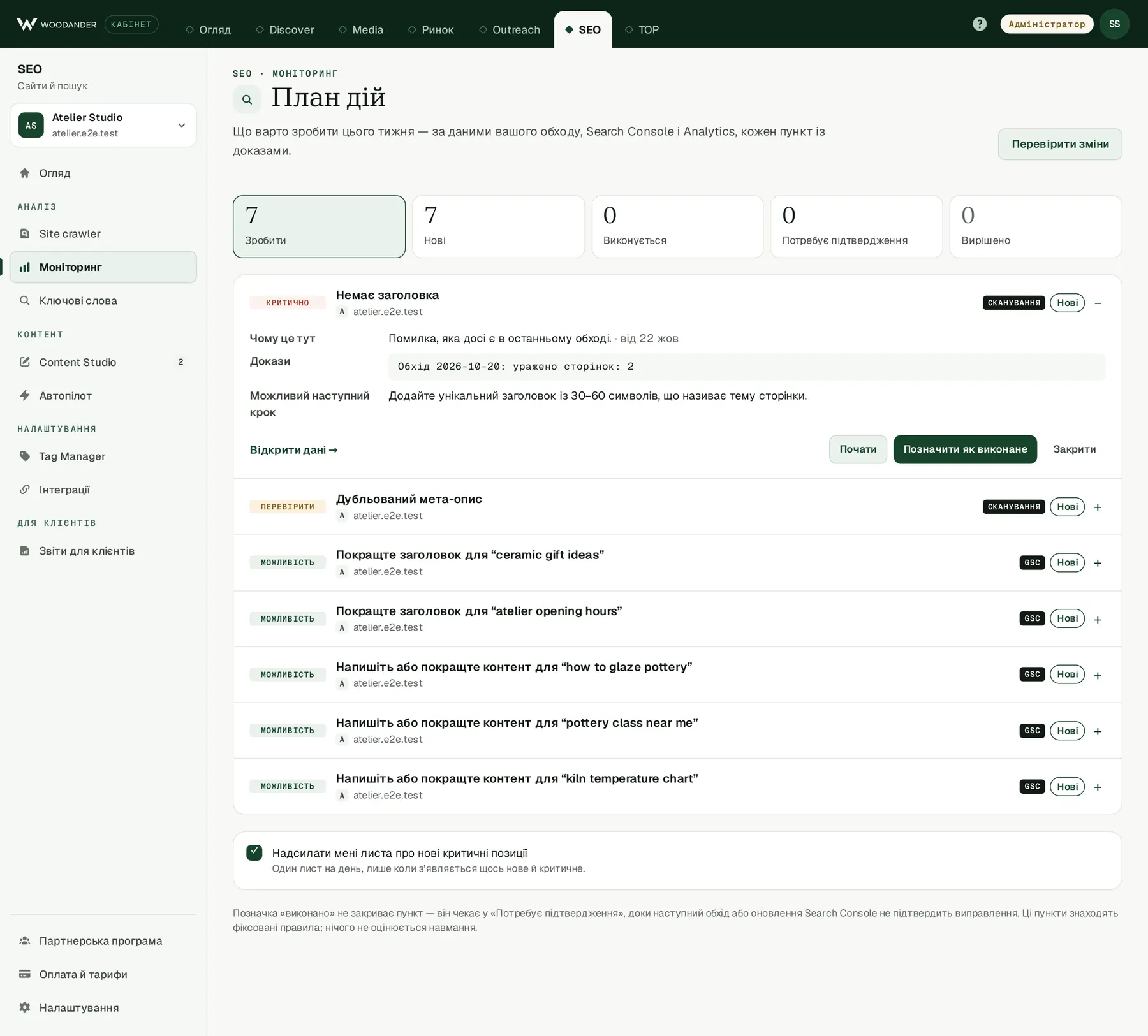This screenshot has width=1148, height=1036.
Task: Expand the Дубльований мета-опис item
Action: tap(1098, 507)
